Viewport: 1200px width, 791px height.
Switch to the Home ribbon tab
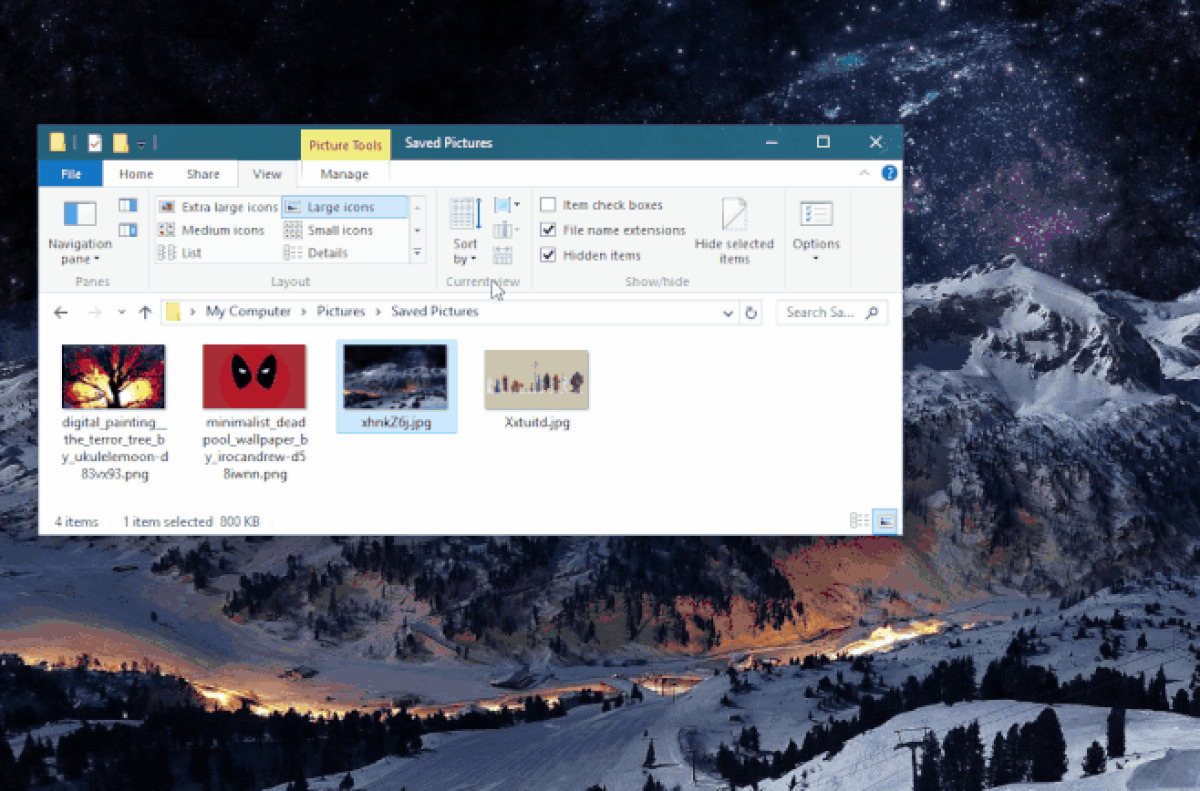[135, 173]
